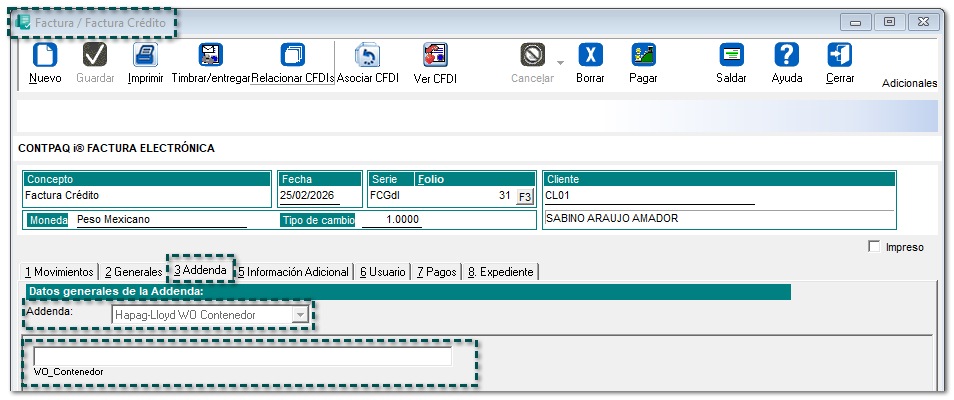
Task: Expand the Addenda combo box
Action: coord(299,315)
